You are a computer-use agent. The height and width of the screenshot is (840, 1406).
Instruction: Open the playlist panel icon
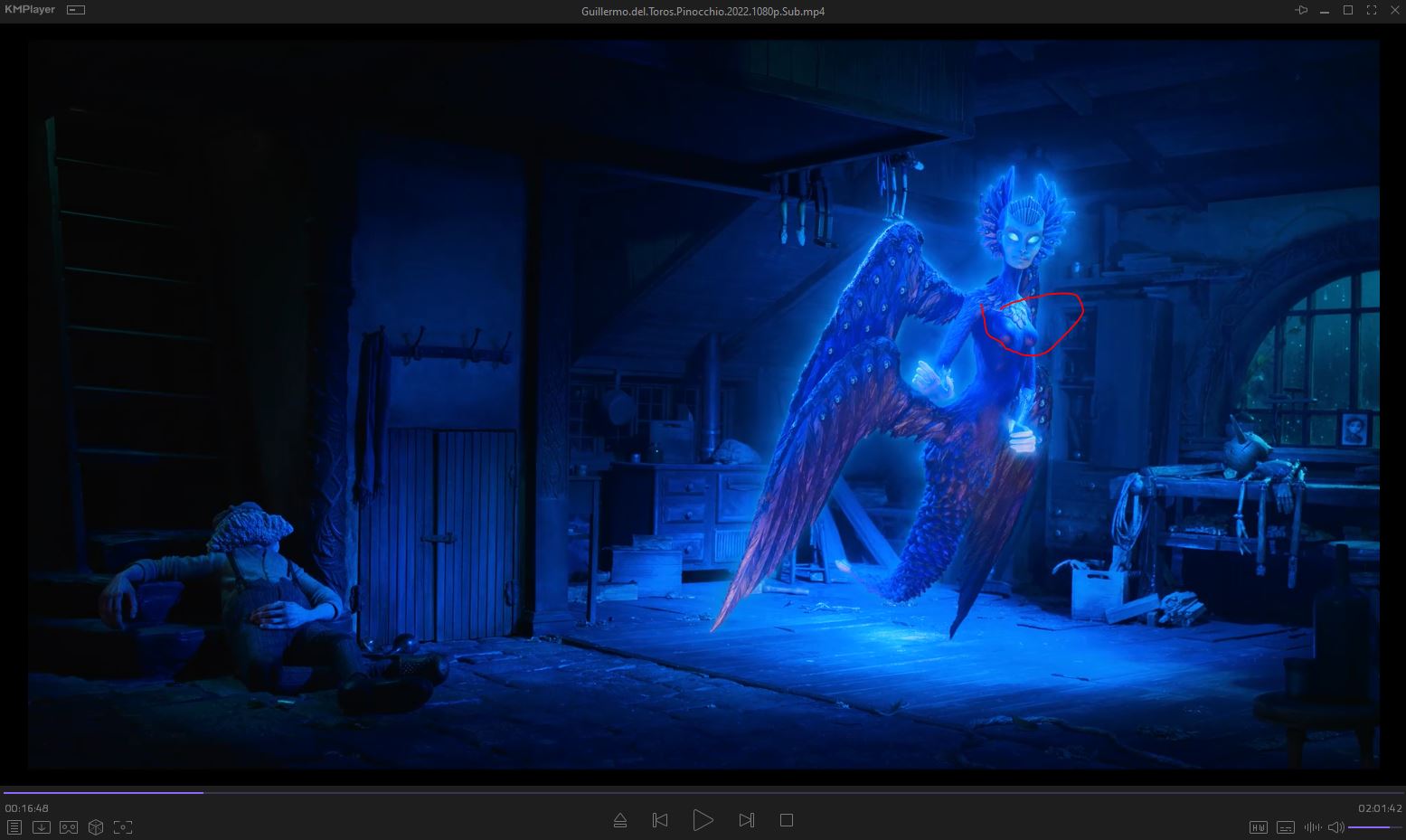click(14, 827)
